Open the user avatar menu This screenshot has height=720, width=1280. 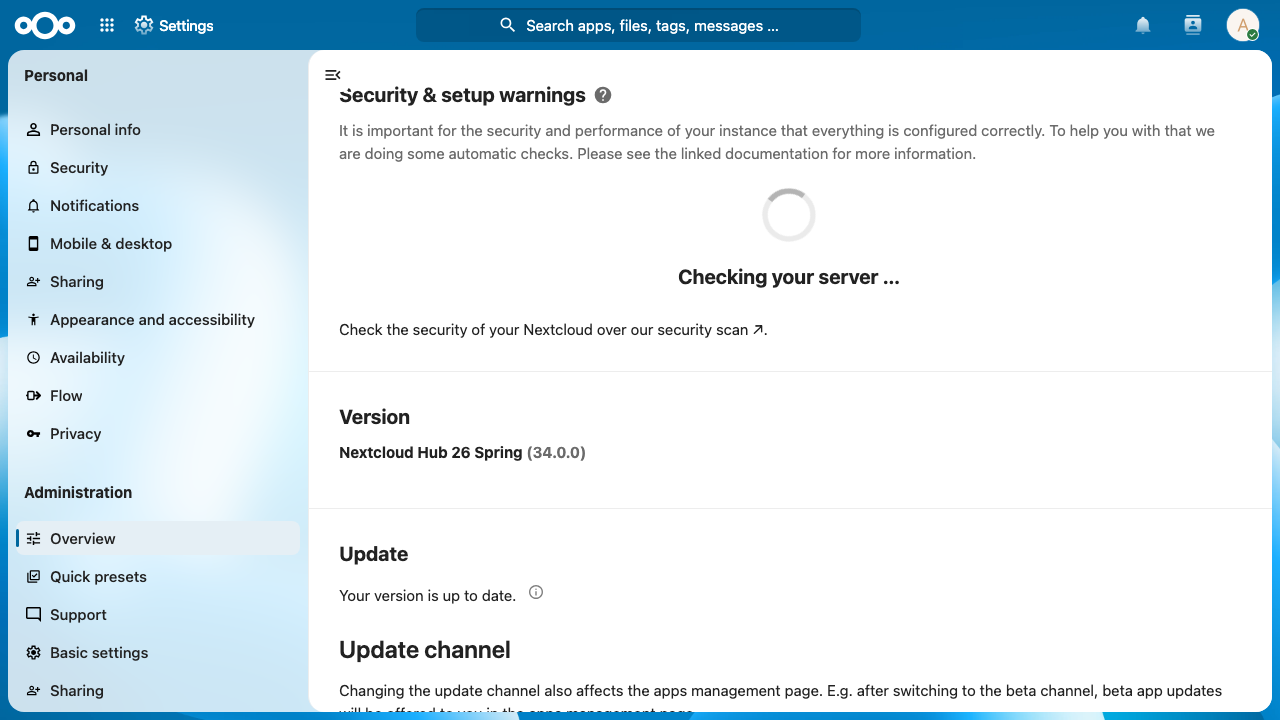pos(1243,26)
